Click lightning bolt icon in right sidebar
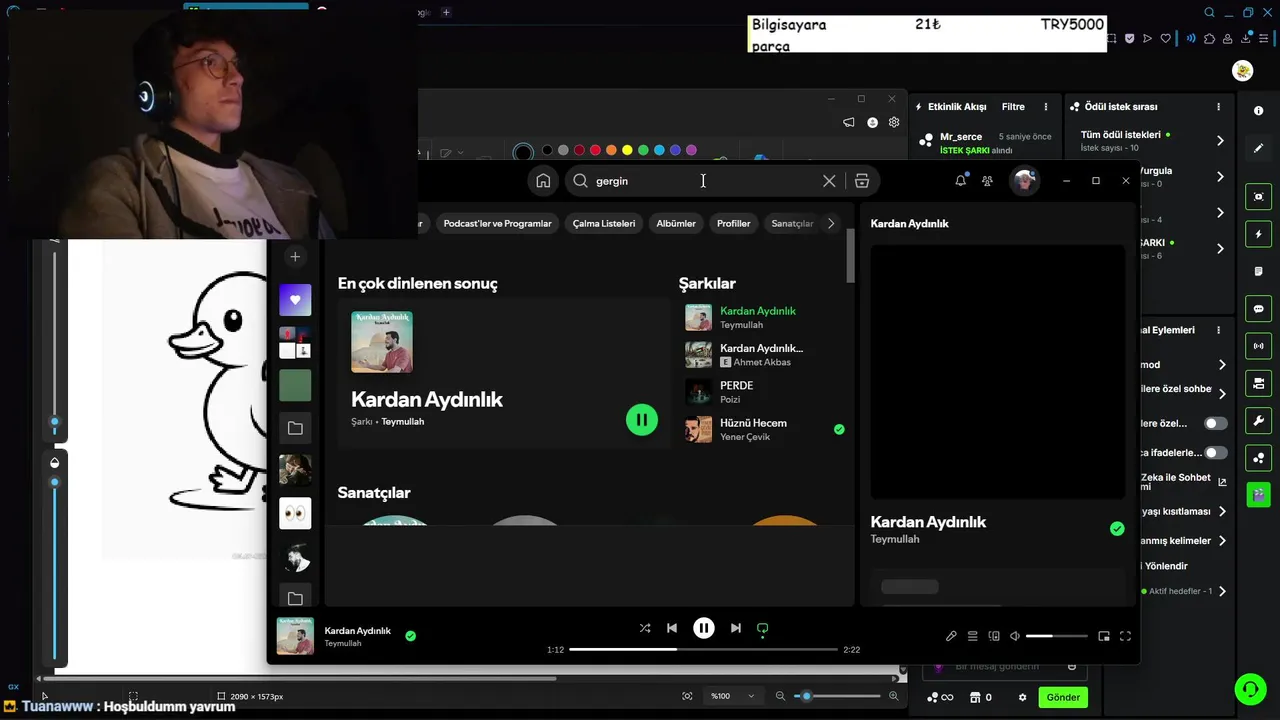Viewport: 1280px width, 720px height. click(1258, 234)
